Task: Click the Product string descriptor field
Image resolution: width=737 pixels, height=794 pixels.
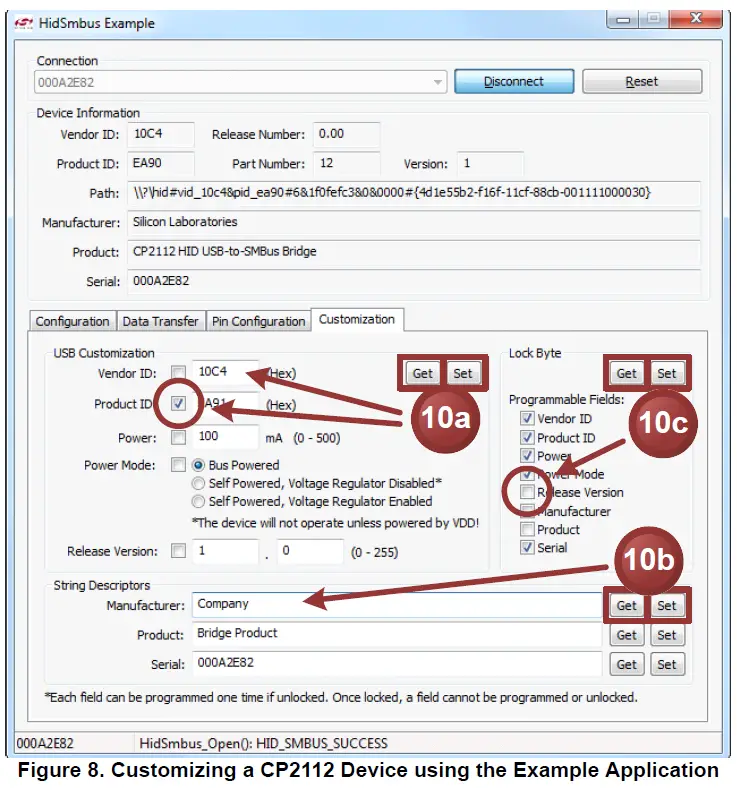Action: point(397,634)
